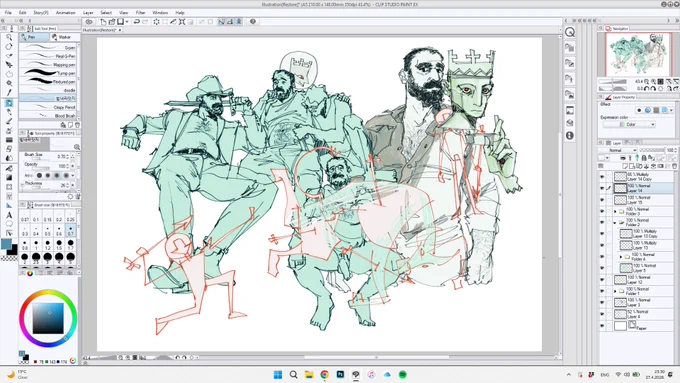
Task: Select the Zoom magnifier tool in toolbox
Action: [9, 38]
